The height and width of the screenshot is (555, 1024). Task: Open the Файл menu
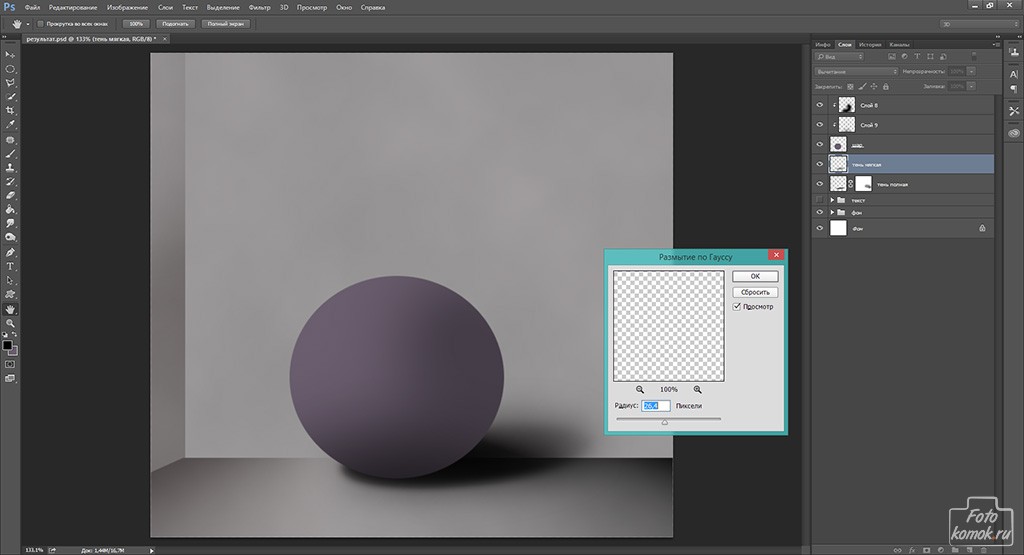pyautogui.click(x=32, y=7)
